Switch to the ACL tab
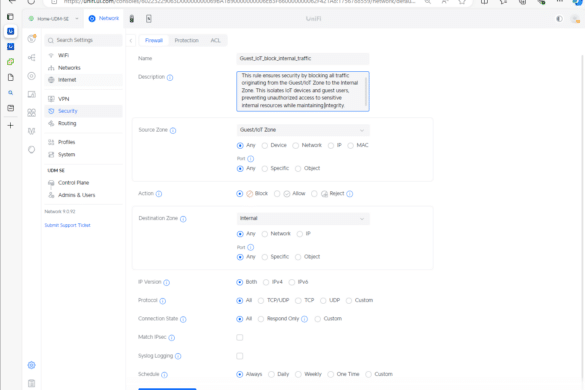Image resolution: width=585 pixels, height=390 pixels. coord(215,40)
